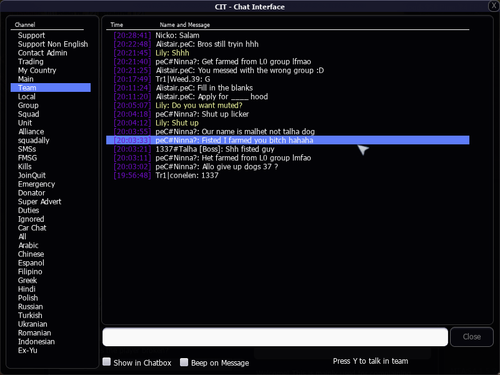The height and width of the screenshot is (375, 500).
Task: Select the message 'Tr1|conelen: 1337'
Action: pyautogui.click(x=288, y=175)
